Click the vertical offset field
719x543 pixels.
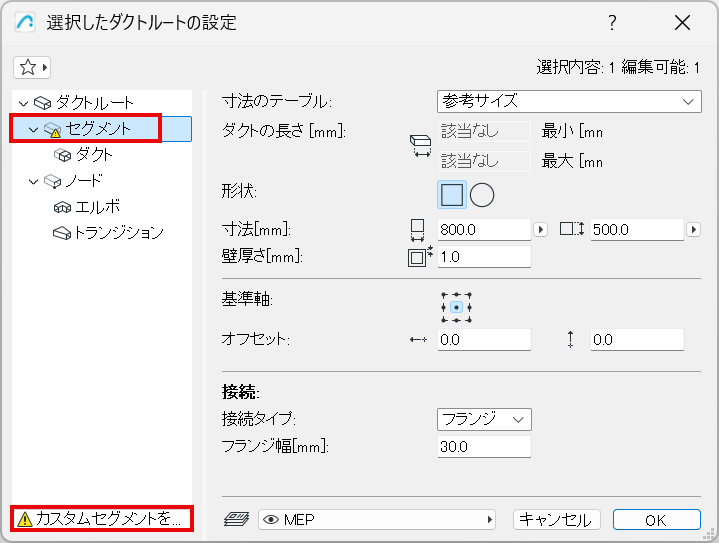[x=637, y=339]
